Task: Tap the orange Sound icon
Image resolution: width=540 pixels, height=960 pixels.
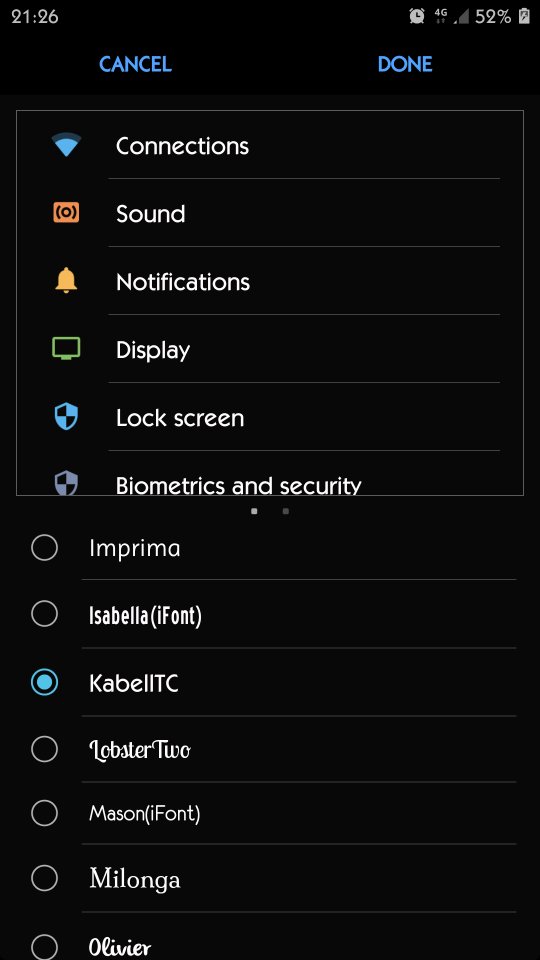Action: coord(66,212)
